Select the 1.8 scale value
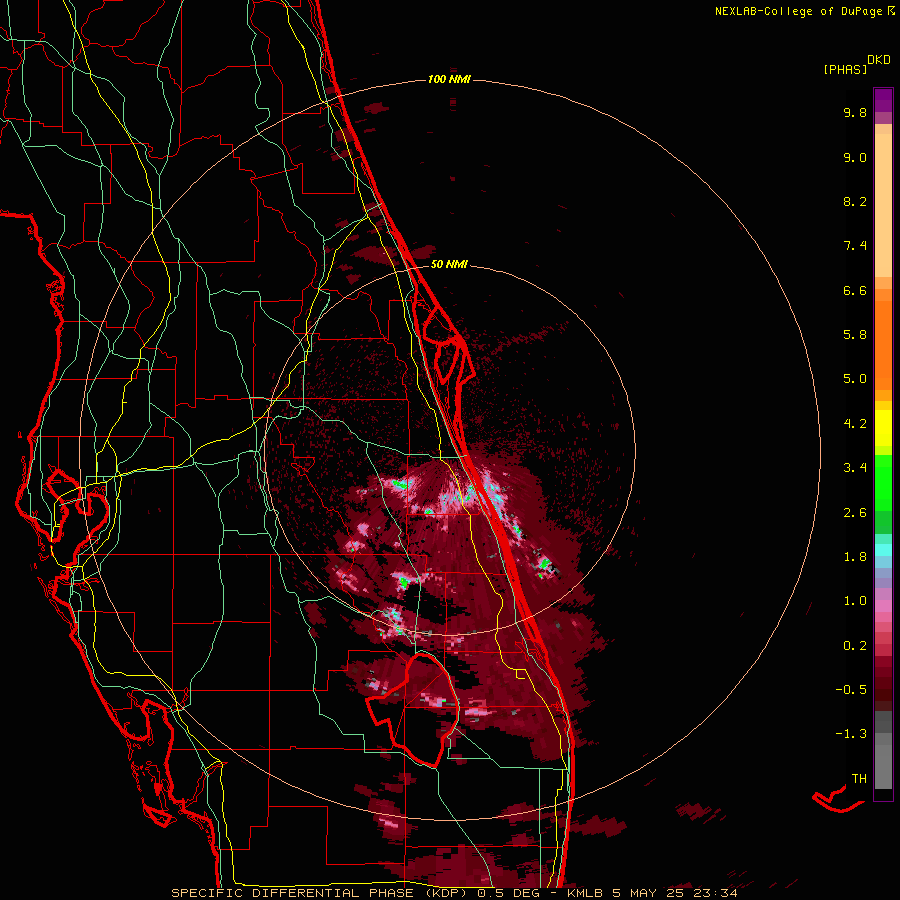 tap(855, 557)
